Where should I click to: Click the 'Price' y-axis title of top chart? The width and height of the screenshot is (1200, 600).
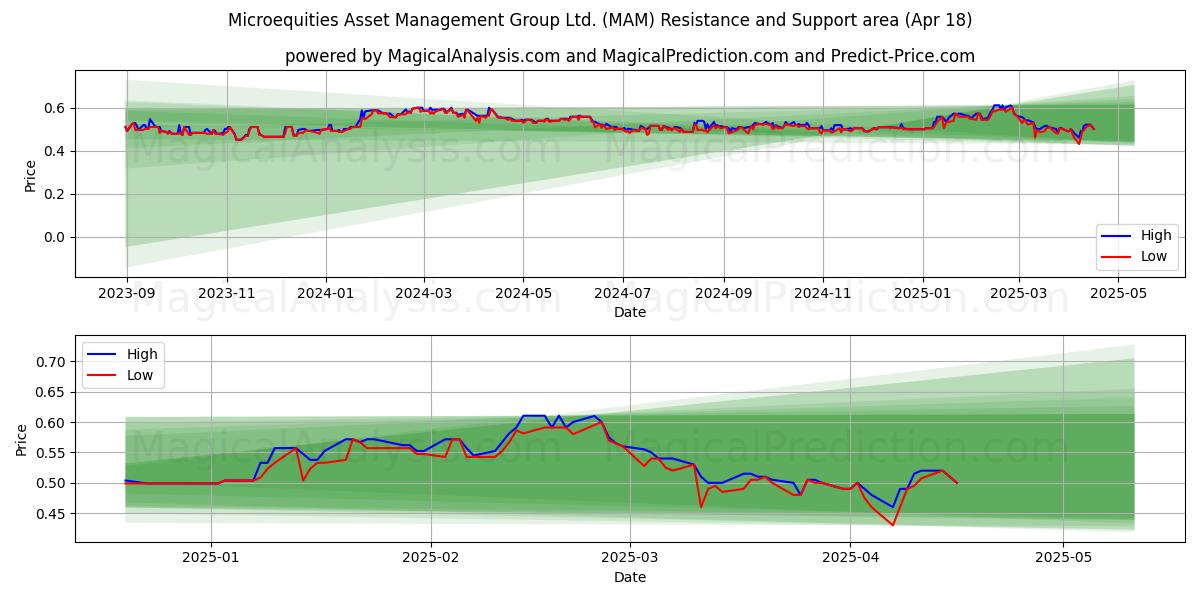click(30, 175)
